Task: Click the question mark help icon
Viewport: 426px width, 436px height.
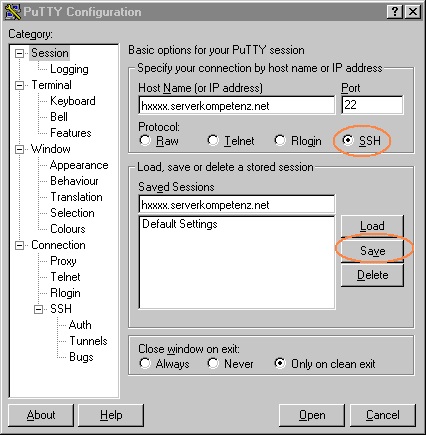Action: pos(394,12)
